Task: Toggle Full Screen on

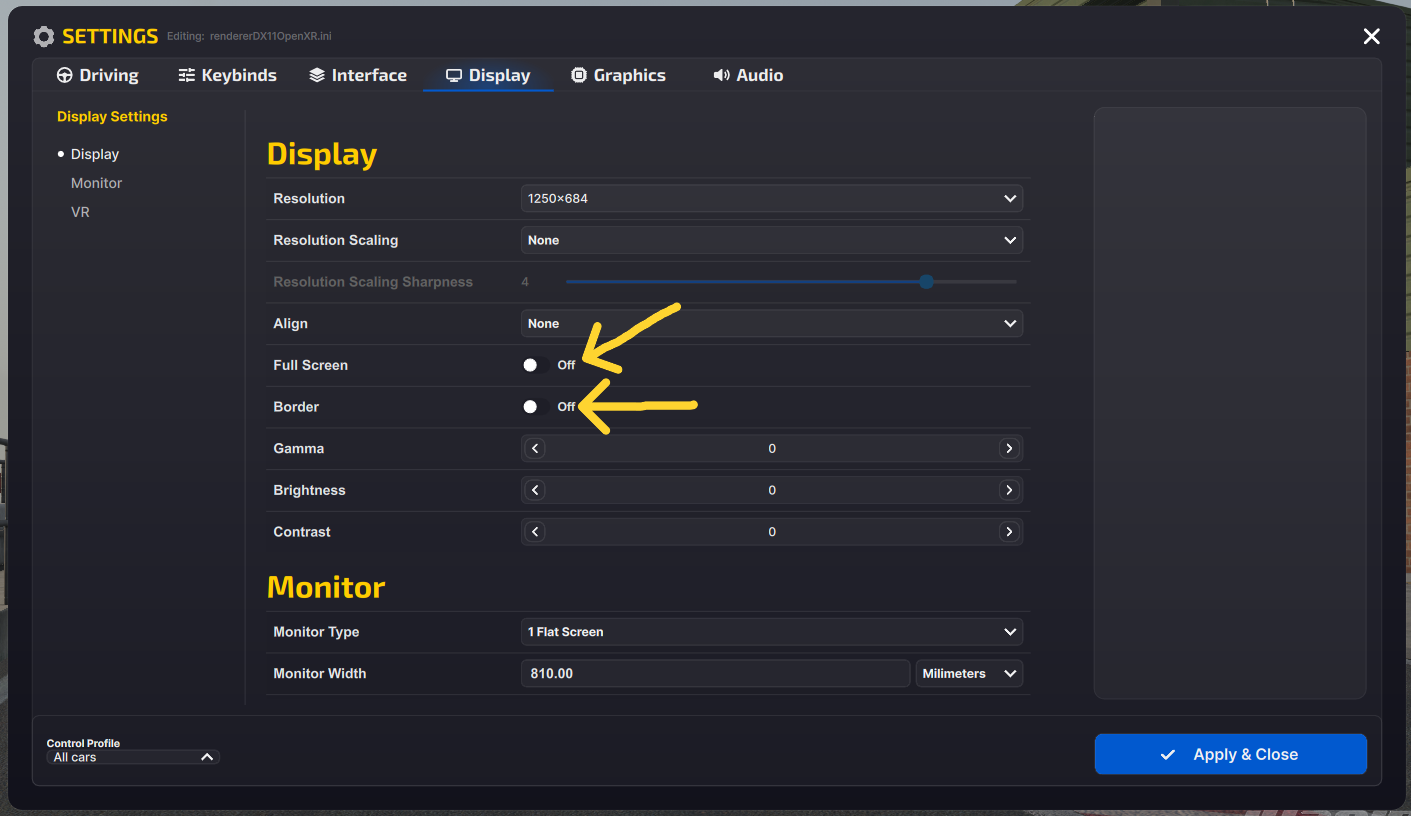Action: coord(530,364)
